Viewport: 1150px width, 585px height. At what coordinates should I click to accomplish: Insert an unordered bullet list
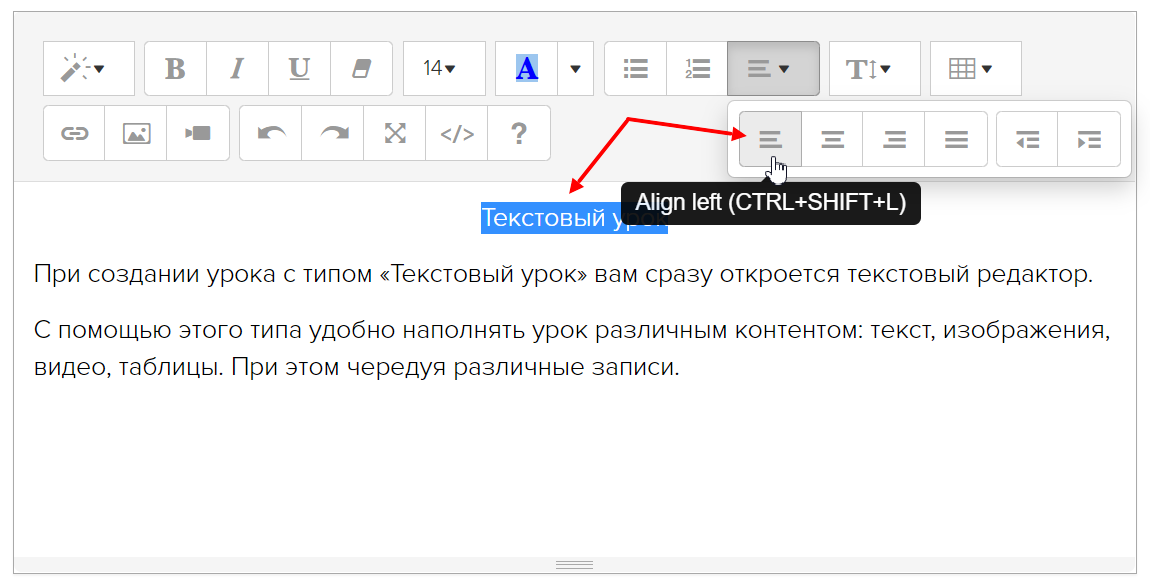click(x=635, y=69)
